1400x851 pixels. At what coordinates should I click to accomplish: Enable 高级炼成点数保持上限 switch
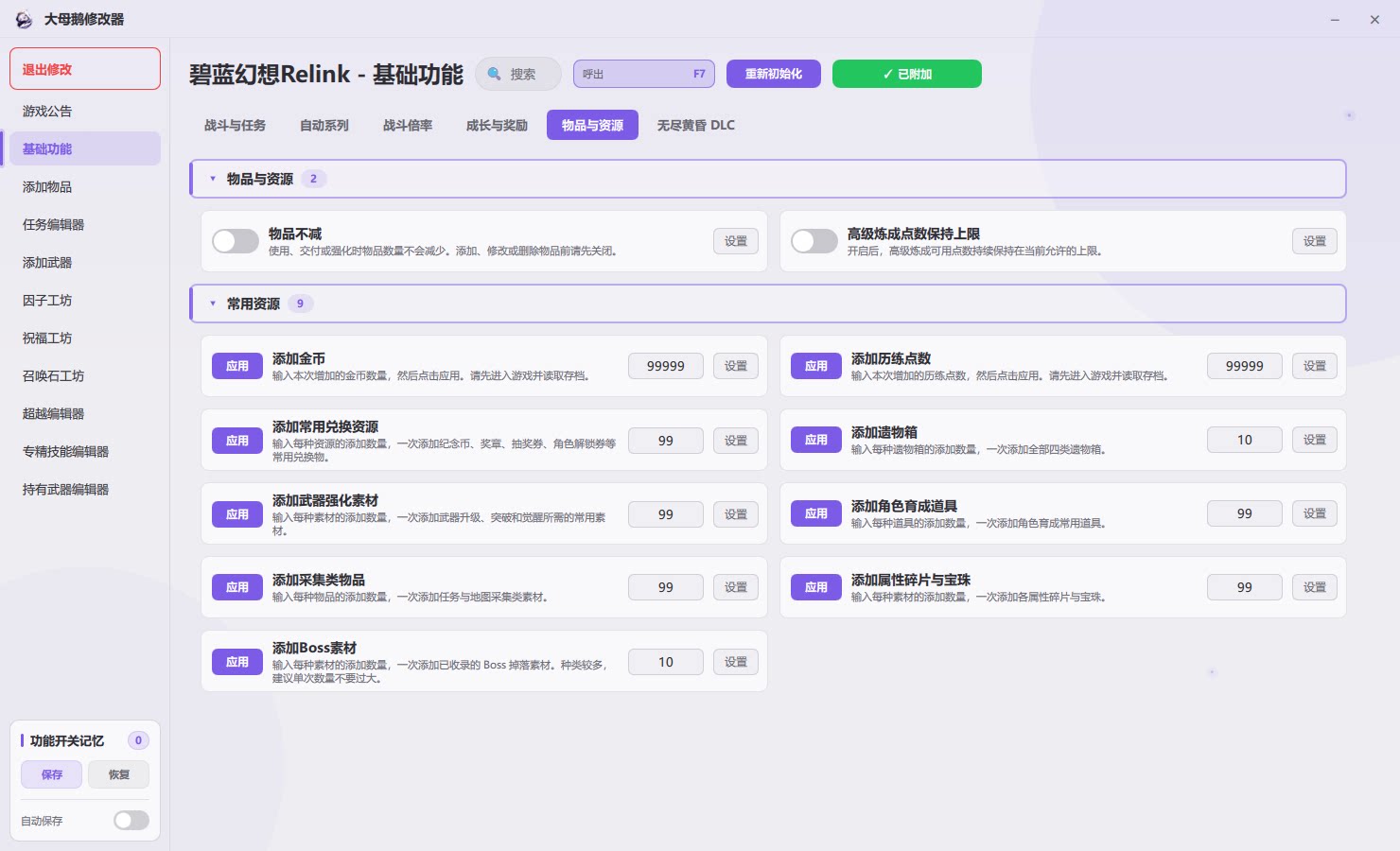(814, 241)
